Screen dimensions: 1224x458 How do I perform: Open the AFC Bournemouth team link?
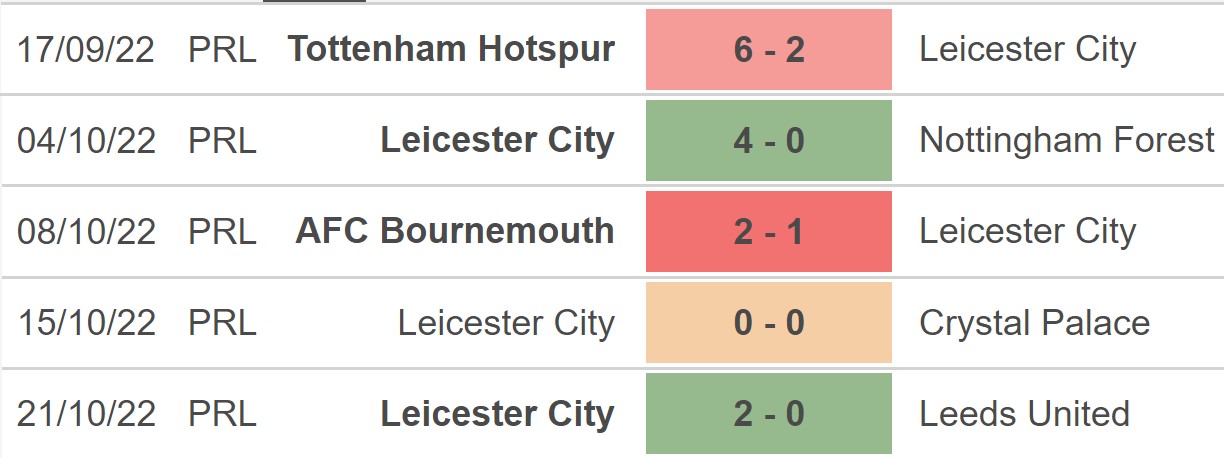point(455,231)
